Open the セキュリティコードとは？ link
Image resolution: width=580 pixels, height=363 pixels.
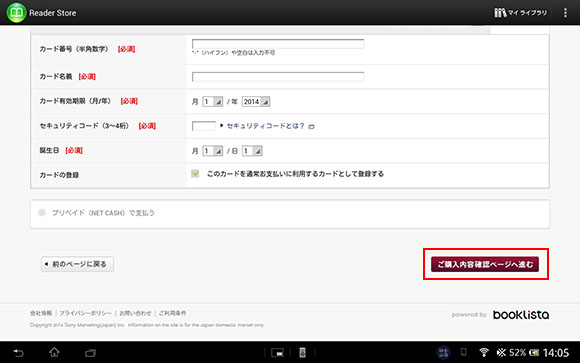(x=266, y=126)
